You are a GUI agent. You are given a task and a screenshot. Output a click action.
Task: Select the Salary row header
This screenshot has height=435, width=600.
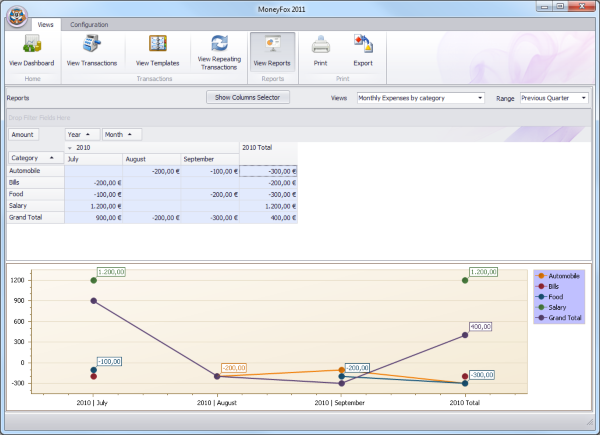[x=36, y=206]
